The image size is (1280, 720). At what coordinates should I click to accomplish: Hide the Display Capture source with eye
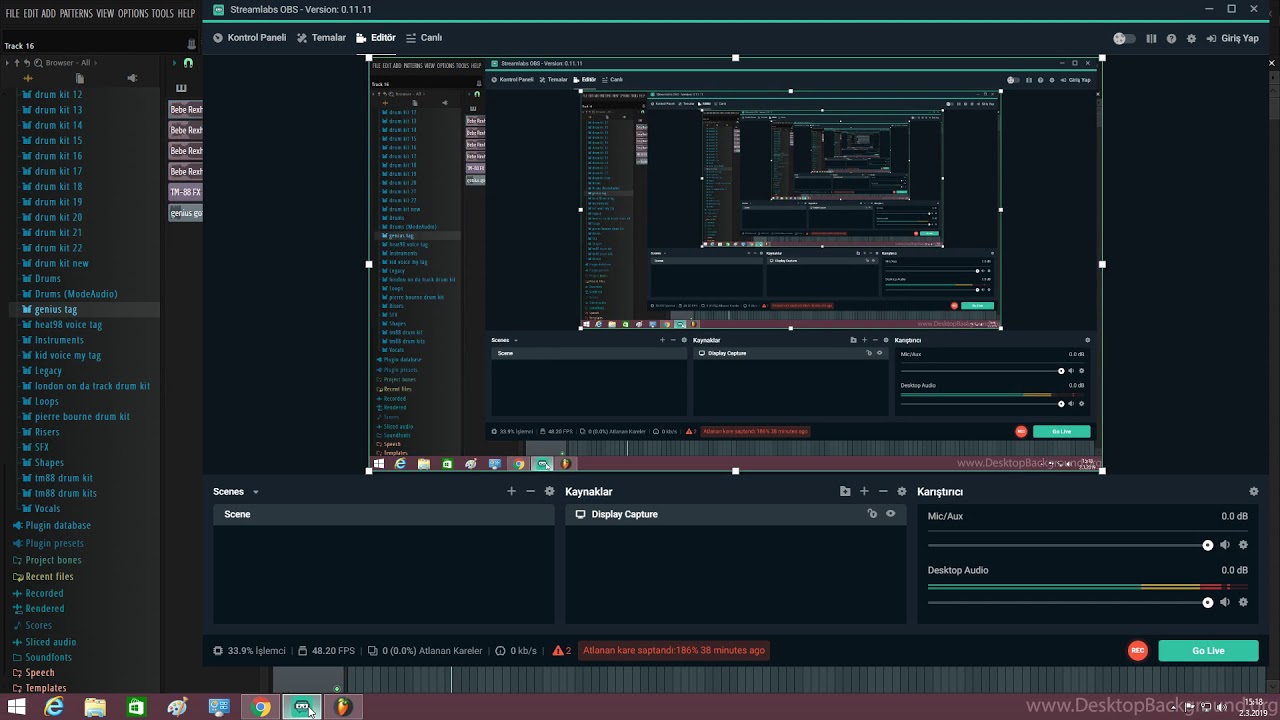pos(890,514)
